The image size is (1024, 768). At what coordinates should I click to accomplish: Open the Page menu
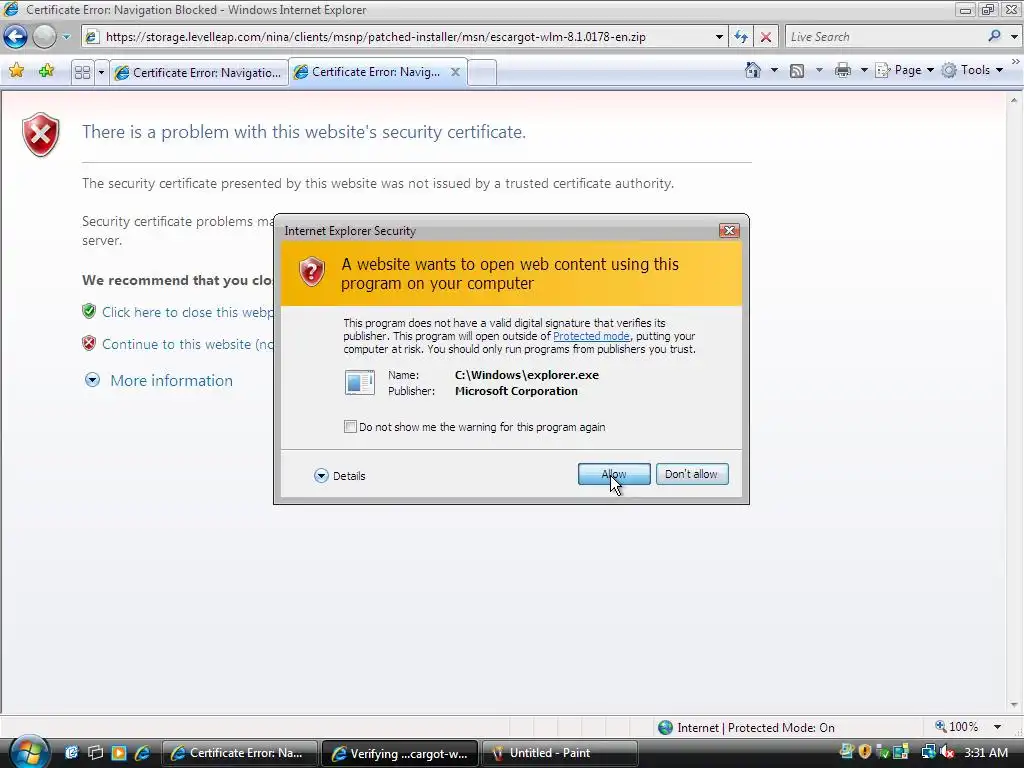[904, 70]
